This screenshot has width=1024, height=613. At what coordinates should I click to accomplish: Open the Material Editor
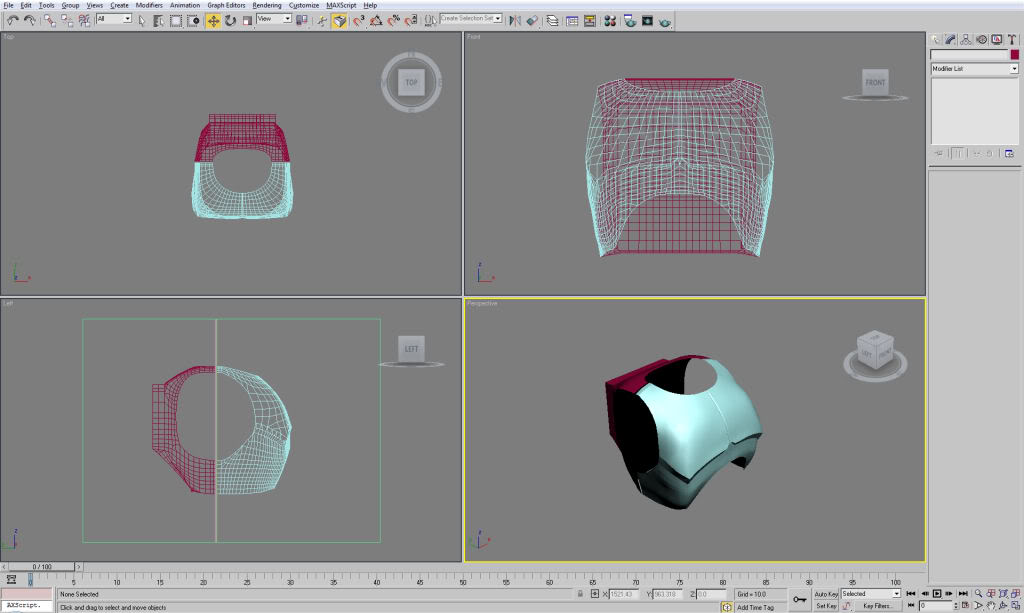pyautogui.click(x=610, y=20)
